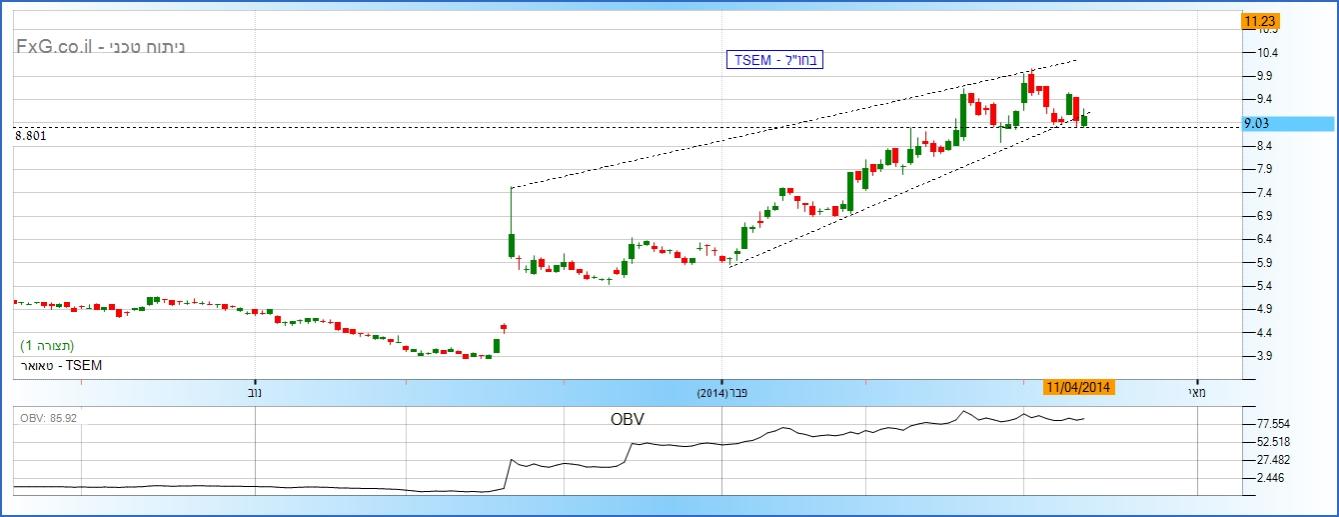Click the tall green gap-up candle
The image size is (1339, 517).
coord(511,245)
